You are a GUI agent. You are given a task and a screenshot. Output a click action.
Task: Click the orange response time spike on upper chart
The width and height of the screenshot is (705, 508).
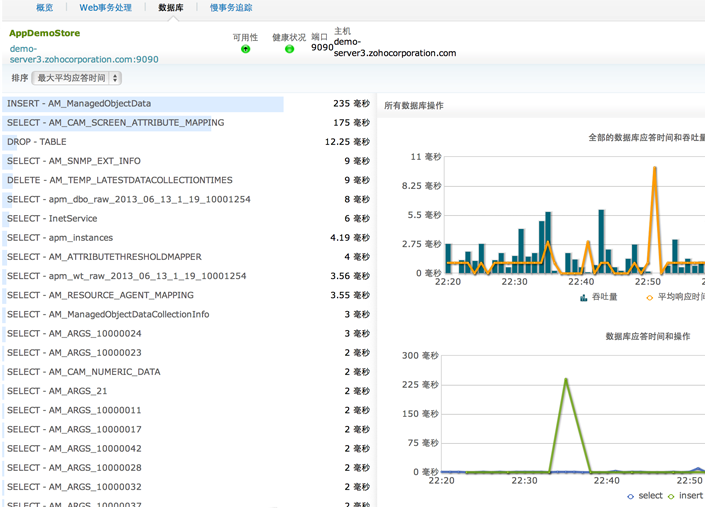pos(655,168)
